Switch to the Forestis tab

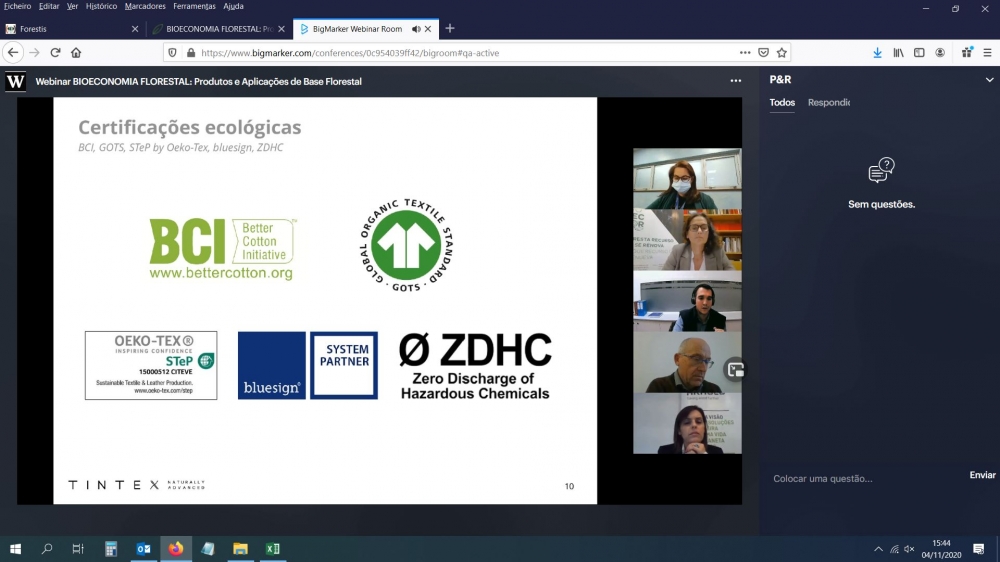coord(72,29)
